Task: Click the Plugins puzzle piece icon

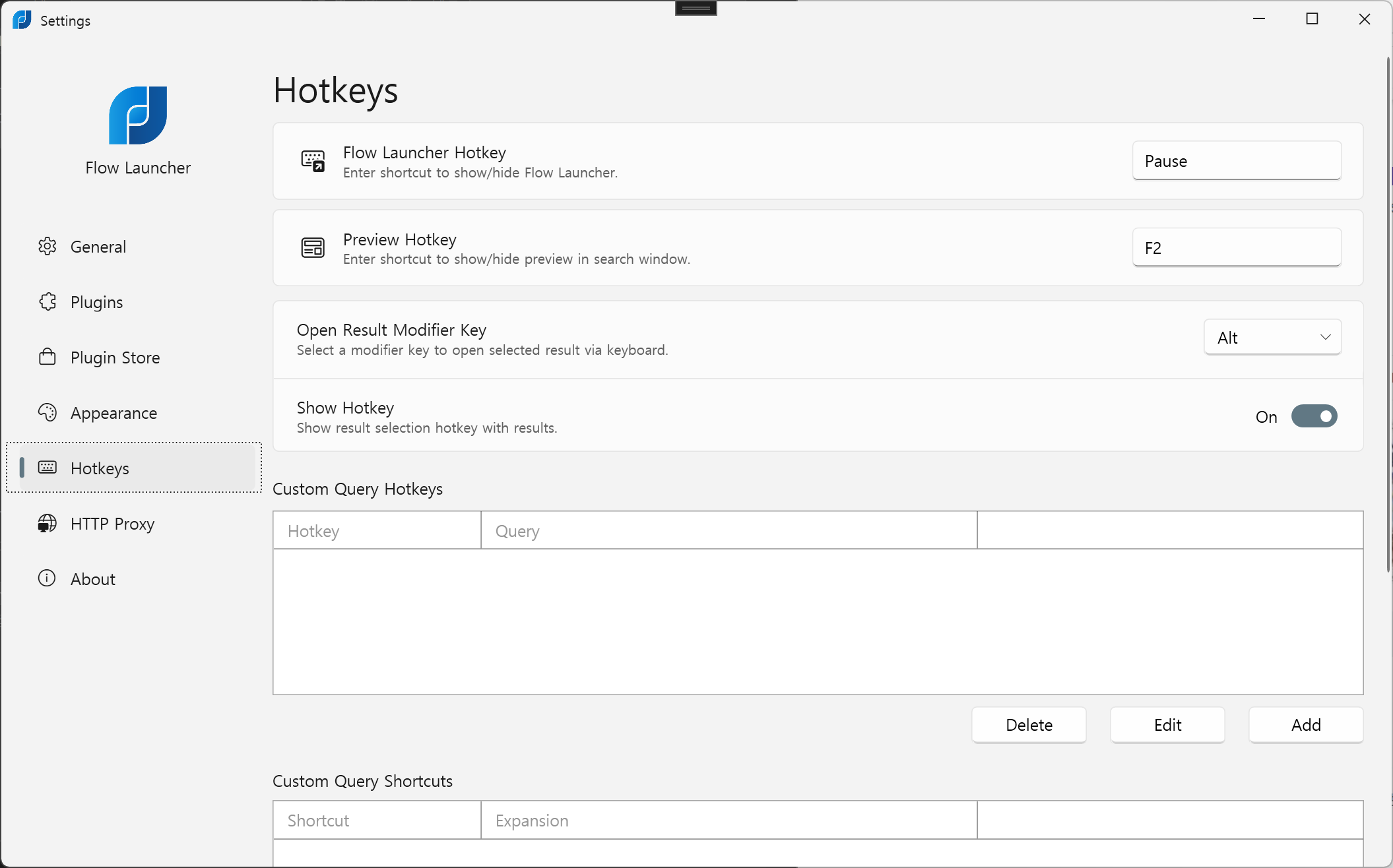Action: point(47,302)
